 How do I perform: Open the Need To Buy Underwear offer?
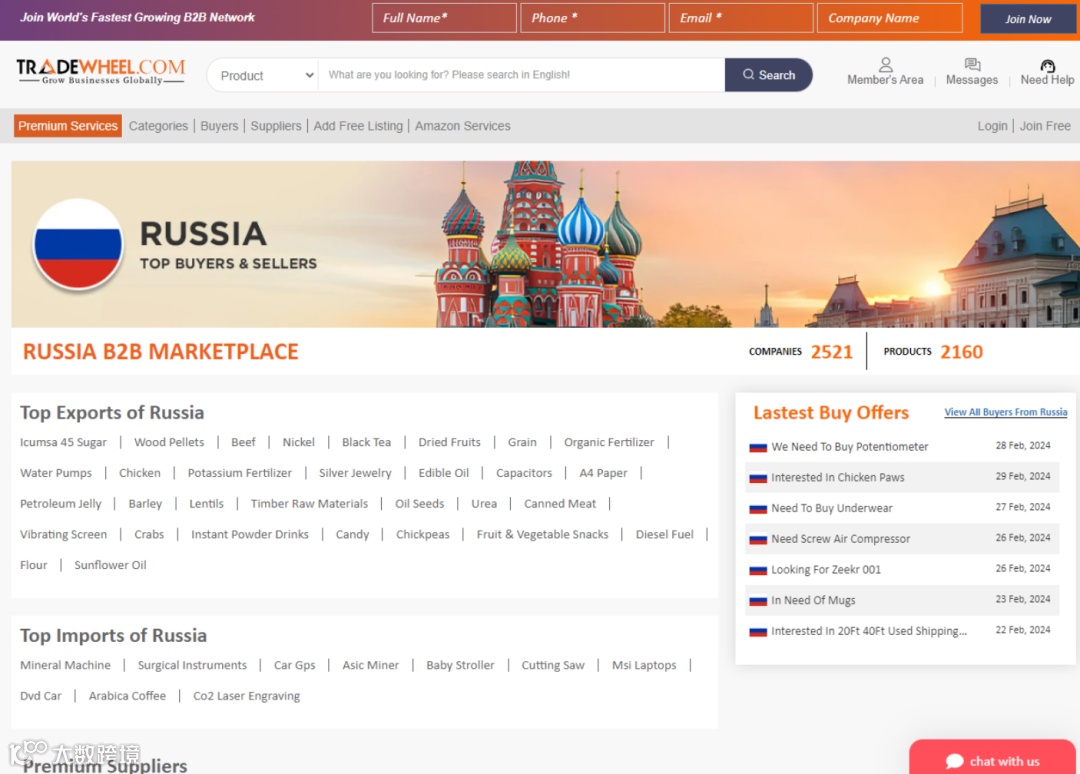tap(831, 508)
